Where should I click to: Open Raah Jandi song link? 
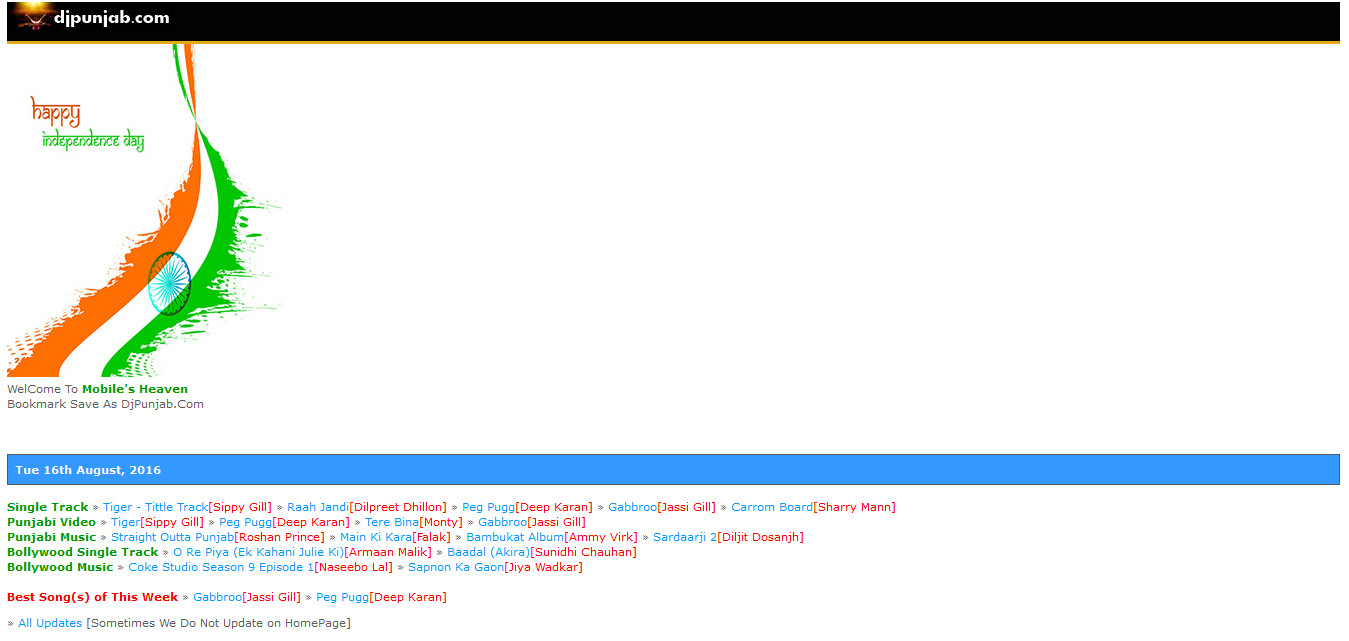318,507
